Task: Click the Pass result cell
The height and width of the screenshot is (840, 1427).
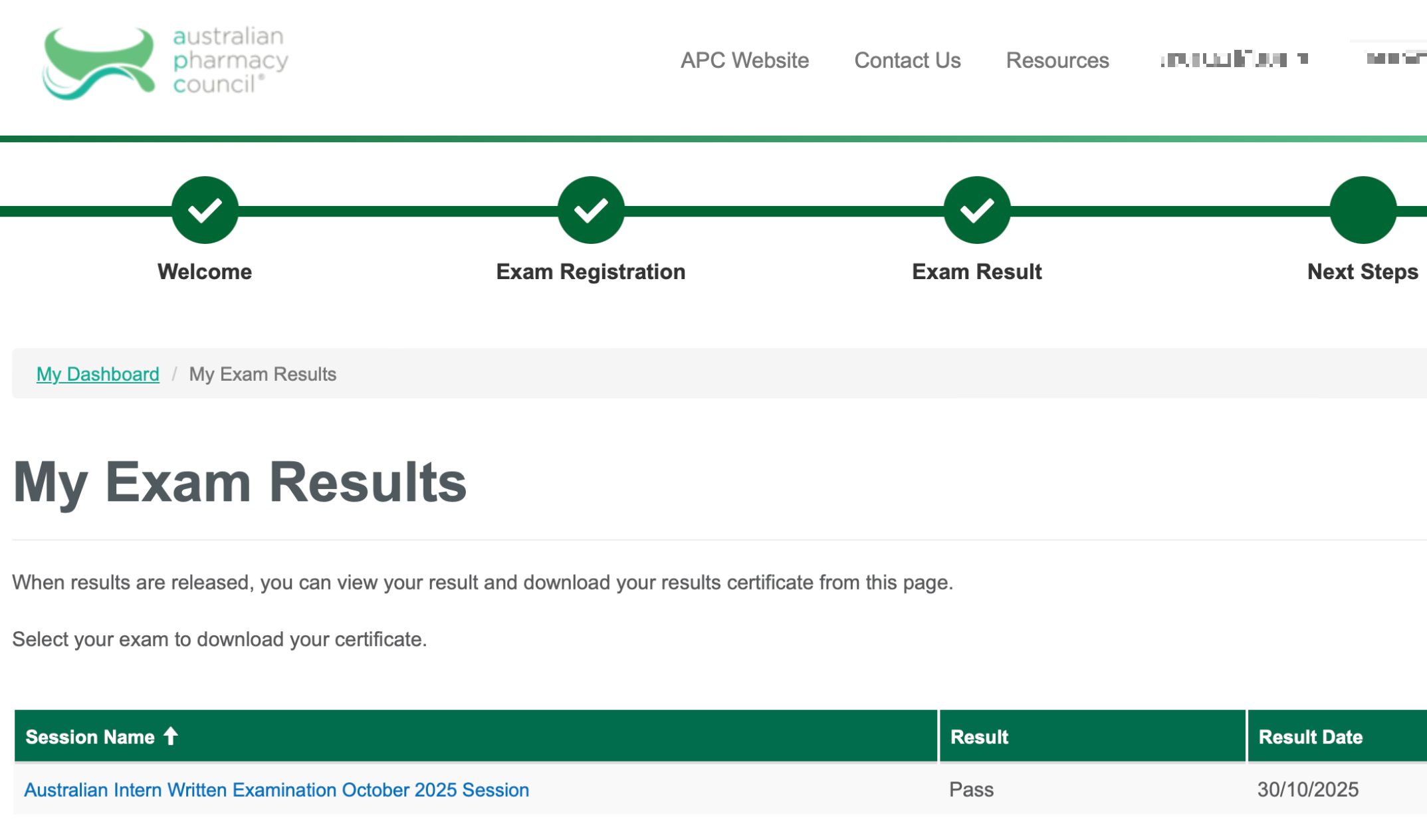Action: [971, 789]
